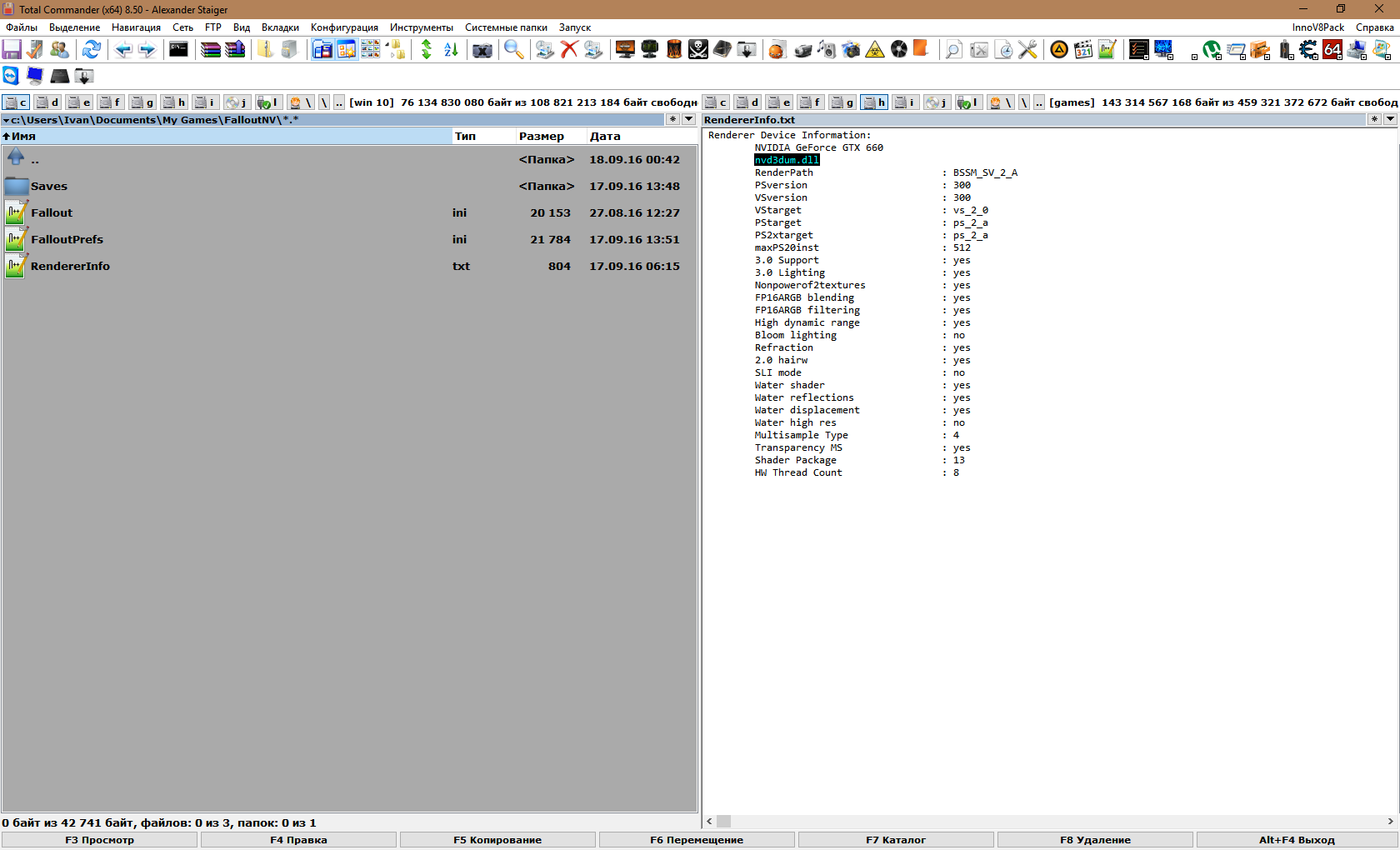This screenshot has width=1400, height=850.
Task: Click the purple floppy disk save icon
Action: click(12, 50)
